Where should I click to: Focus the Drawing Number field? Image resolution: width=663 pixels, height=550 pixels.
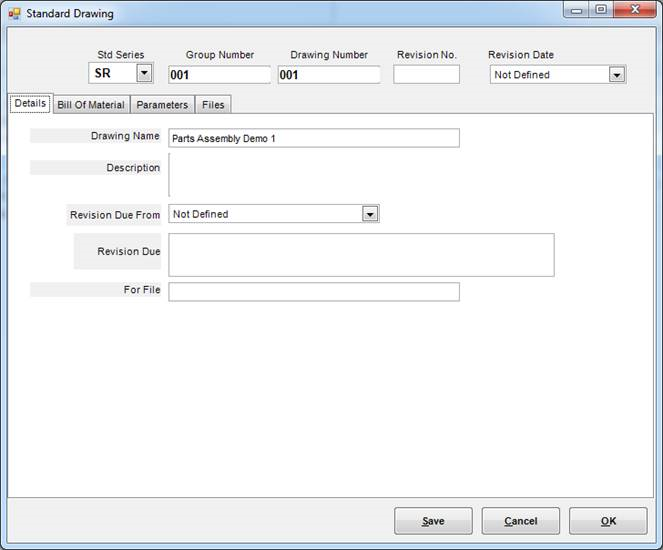[x=329, y=75]
